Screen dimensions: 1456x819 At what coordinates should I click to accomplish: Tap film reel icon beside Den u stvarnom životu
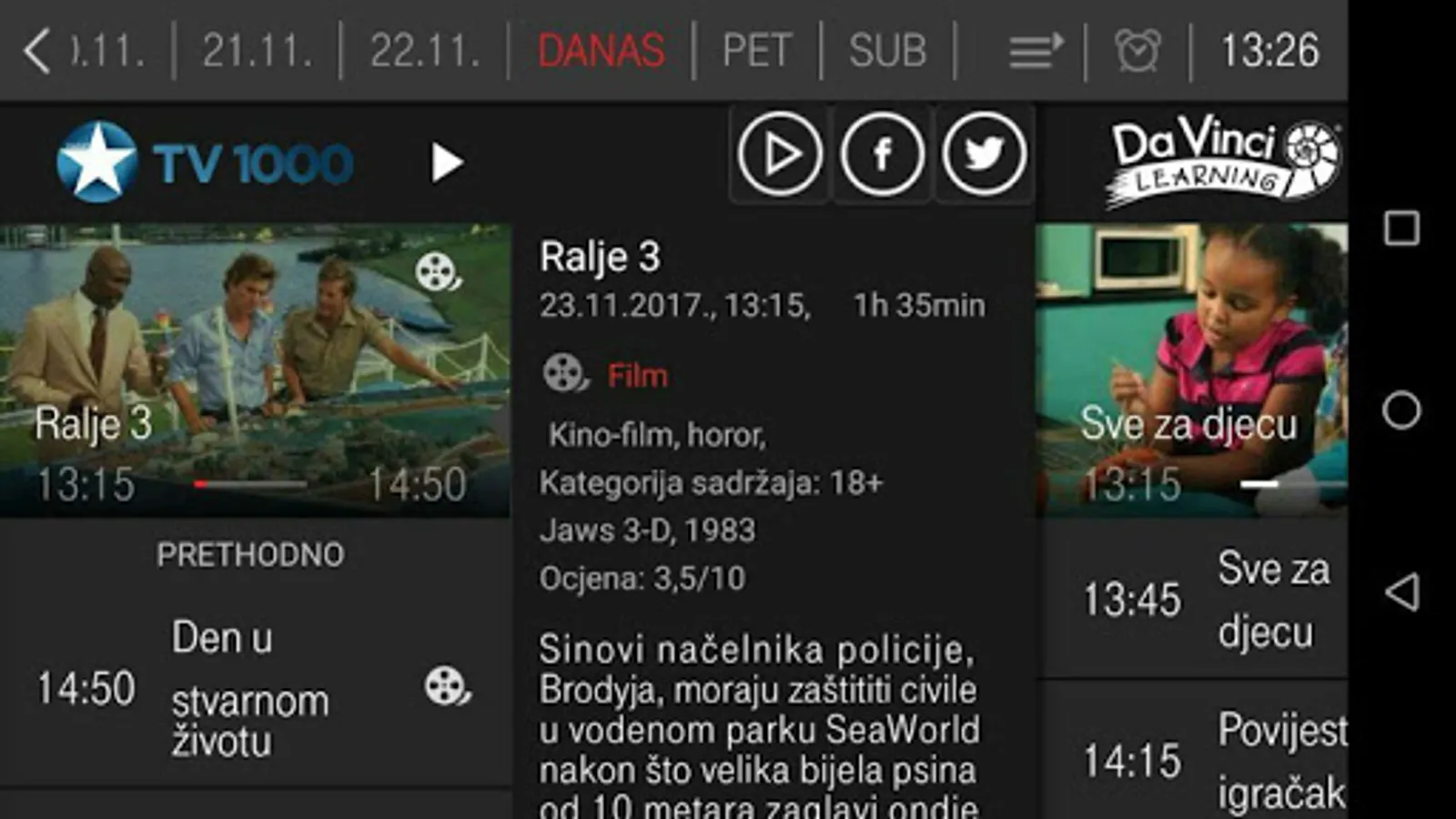(x=447, y=687)
